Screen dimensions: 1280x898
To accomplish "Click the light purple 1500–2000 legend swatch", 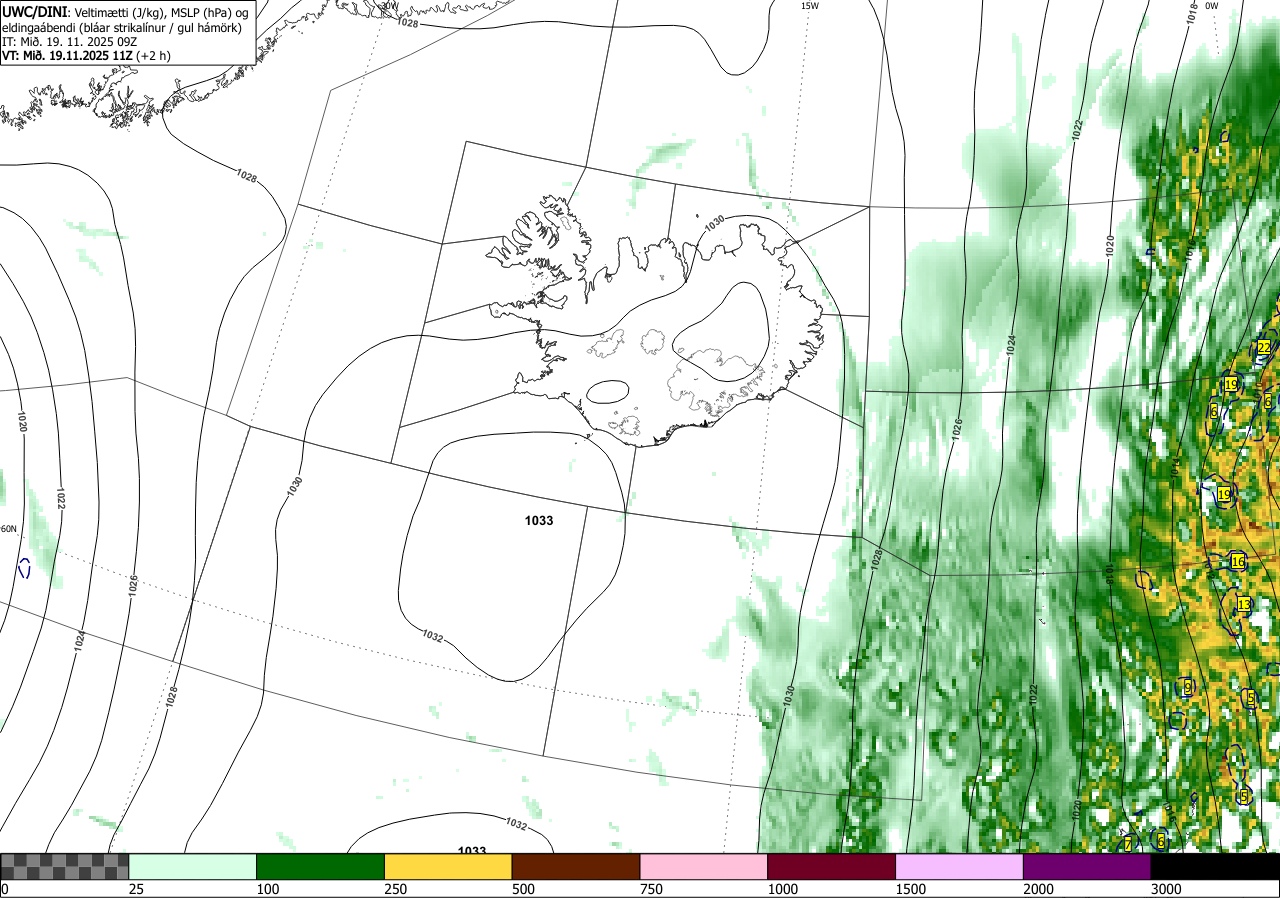I will click(x=960, y=866).
